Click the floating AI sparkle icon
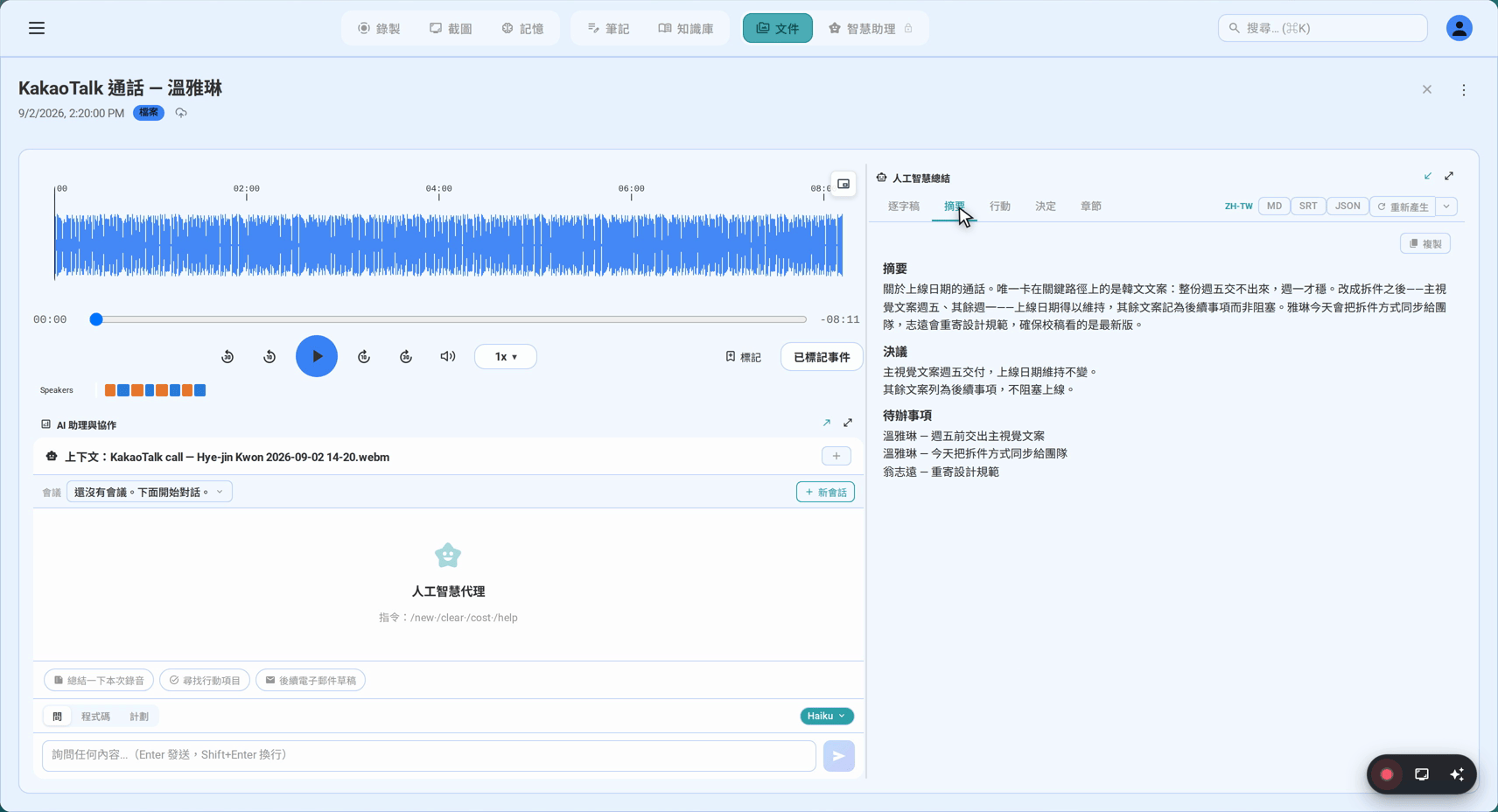 [x=1457, y=774]
